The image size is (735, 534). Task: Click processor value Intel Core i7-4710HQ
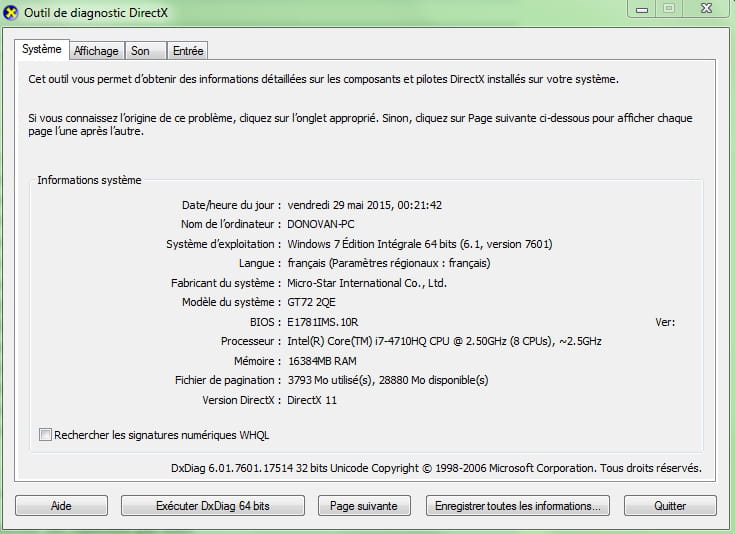(x=444, y=341)
